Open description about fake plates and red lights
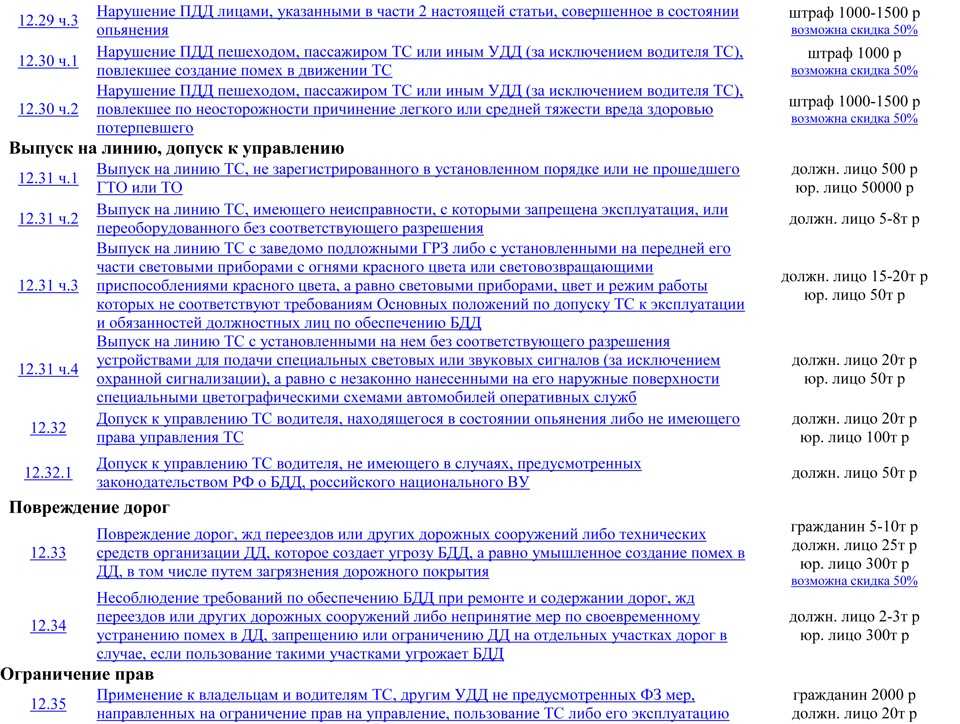Viewport: 960px width, 724px height. pos(421,285)
